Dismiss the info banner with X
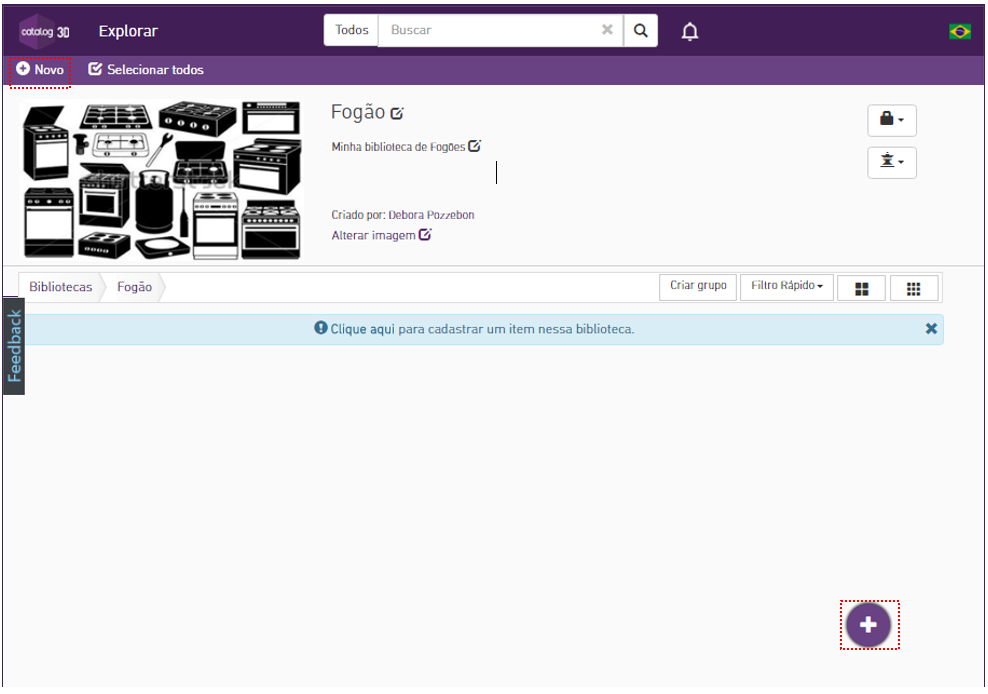This screenshot has height=694, width=988. tap(931, 328)
